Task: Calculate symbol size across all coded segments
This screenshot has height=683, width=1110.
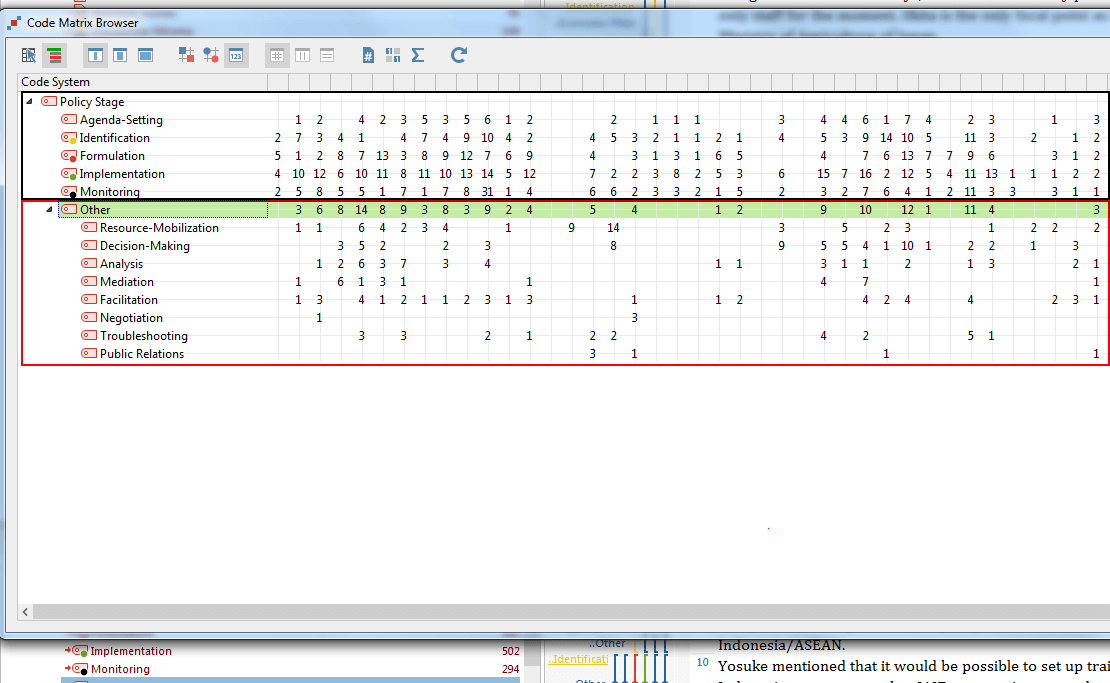Action: click(277, 55)
